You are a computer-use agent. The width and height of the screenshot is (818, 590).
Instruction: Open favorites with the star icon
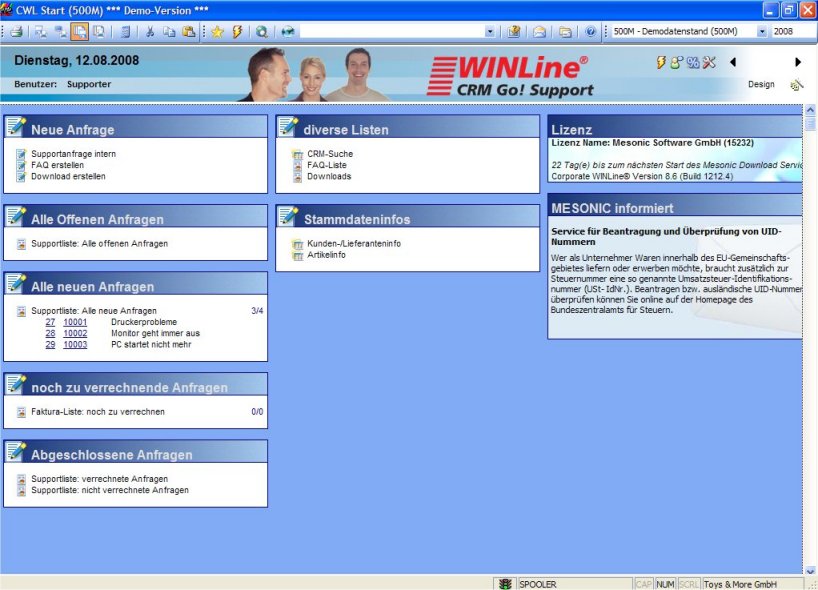[218, 32]
